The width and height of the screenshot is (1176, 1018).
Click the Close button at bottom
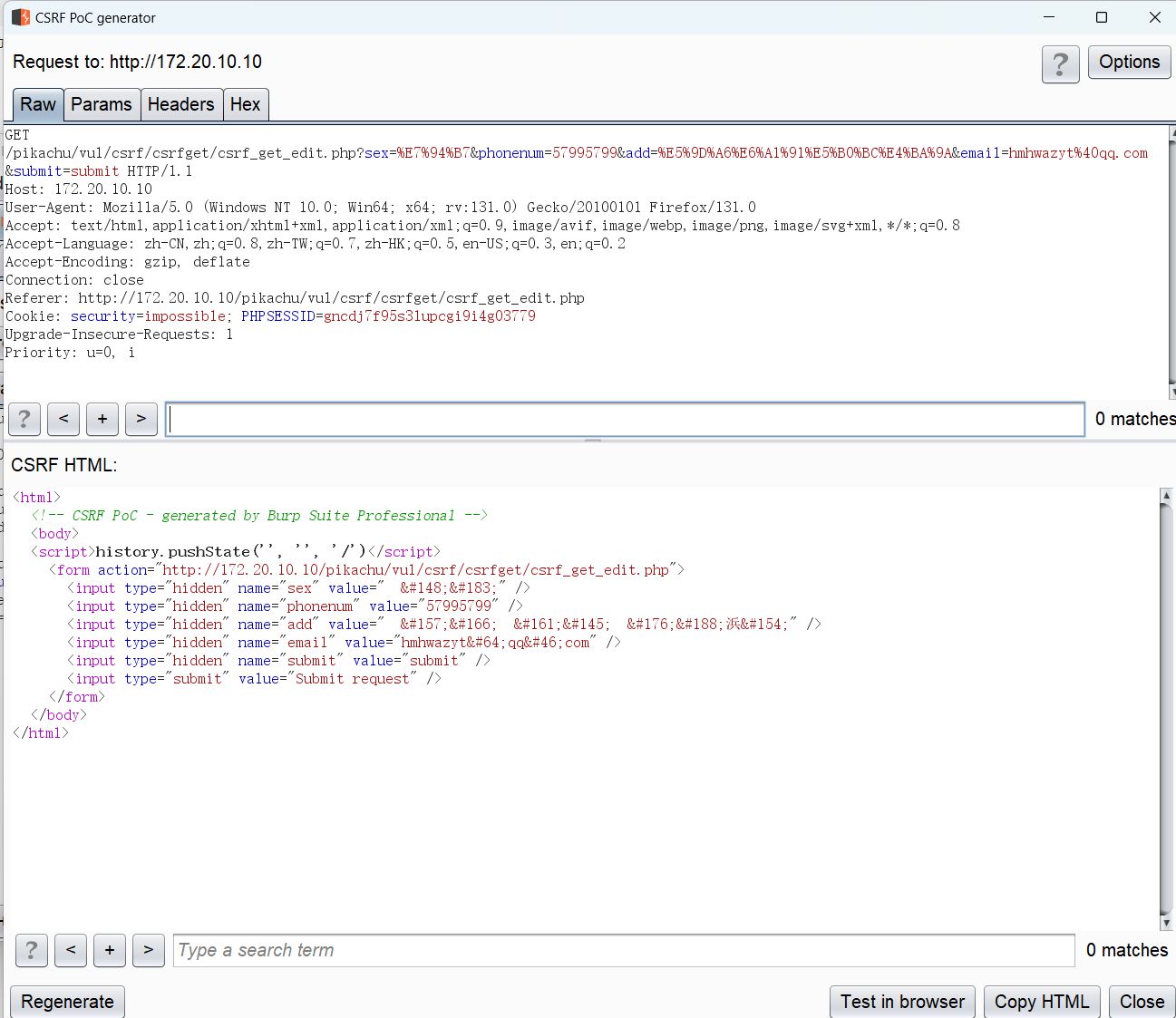click(1142, 1002)
